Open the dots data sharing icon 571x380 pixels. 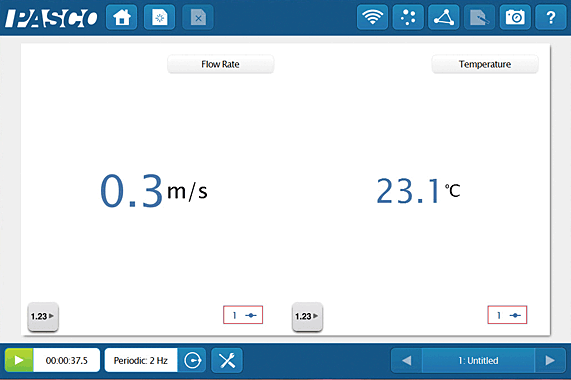[x=408, y=17]
